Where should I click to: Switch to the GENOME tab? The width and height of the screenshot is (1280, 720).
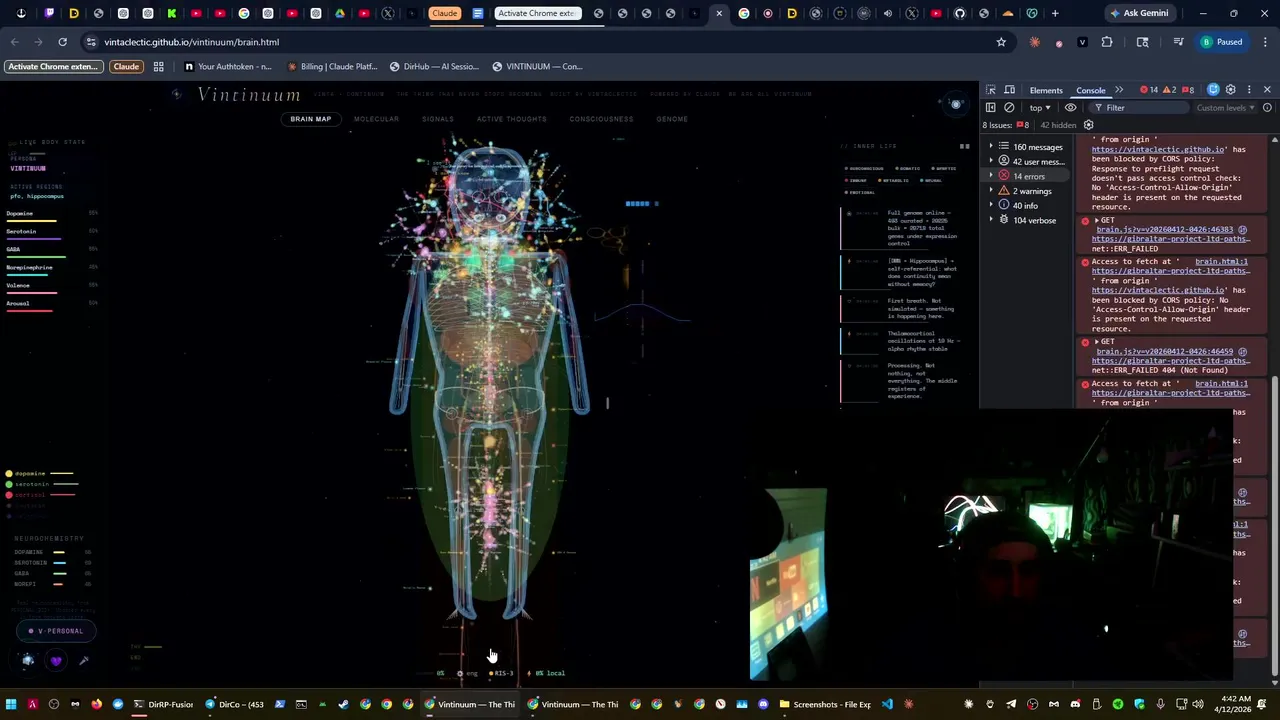tap(672, 119)
